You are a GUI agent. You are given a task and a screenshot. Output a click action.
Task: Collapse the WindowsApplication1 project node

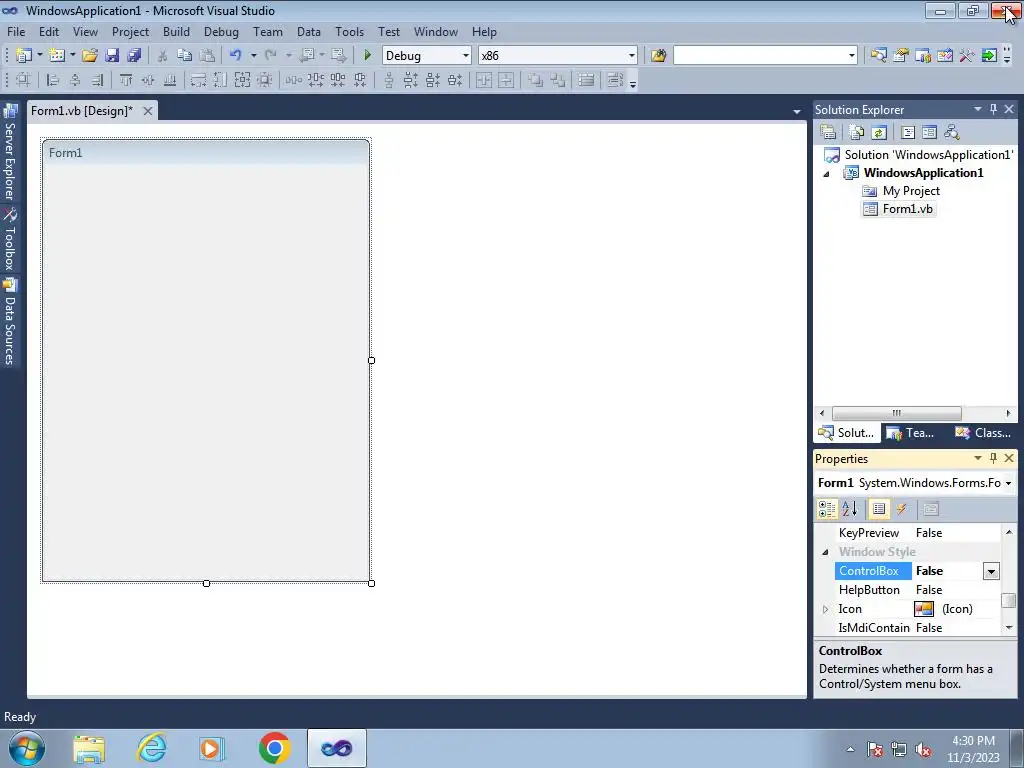click(x=826, y=174)
